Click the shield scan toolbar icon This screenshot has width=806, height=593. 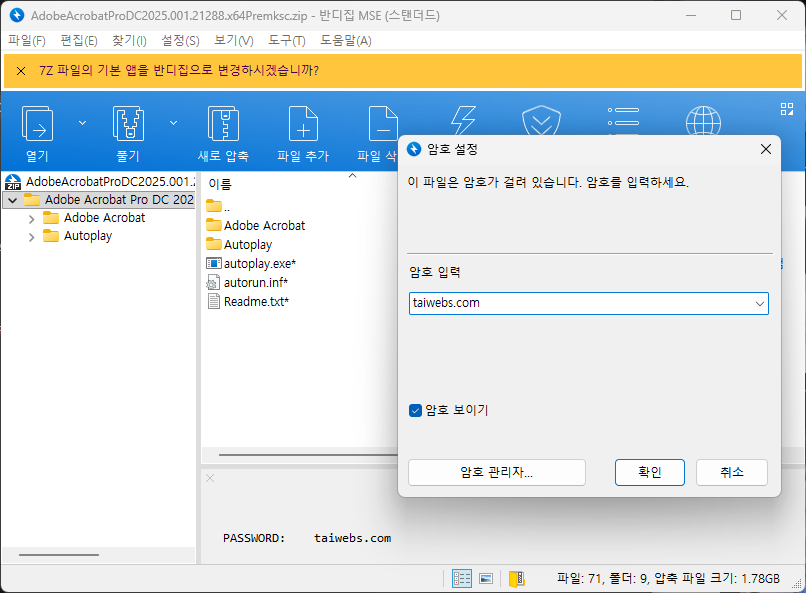(x=541, y=121)
